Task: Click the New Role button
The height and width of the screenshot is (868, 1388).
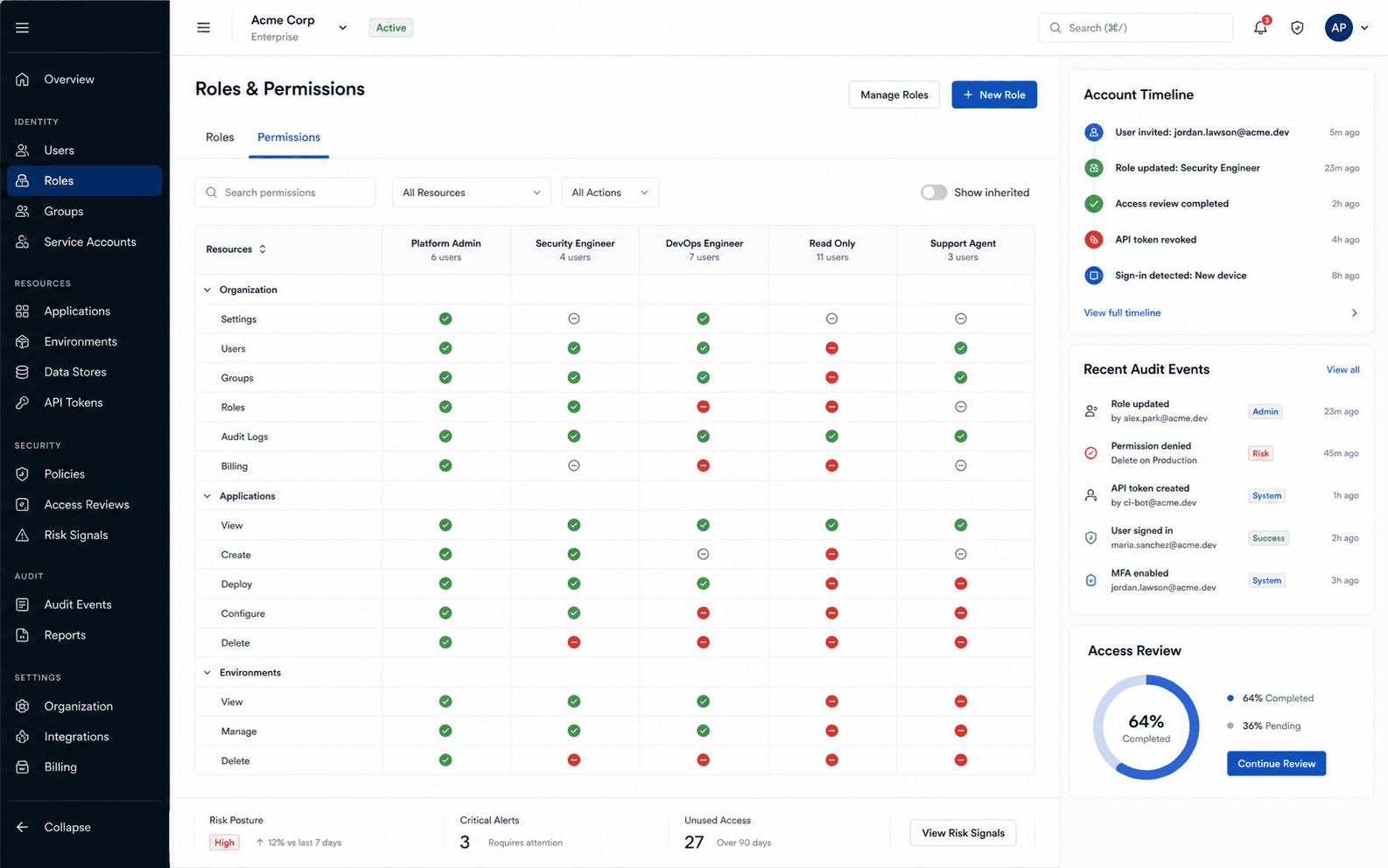Action: click(x=994, y=94)
